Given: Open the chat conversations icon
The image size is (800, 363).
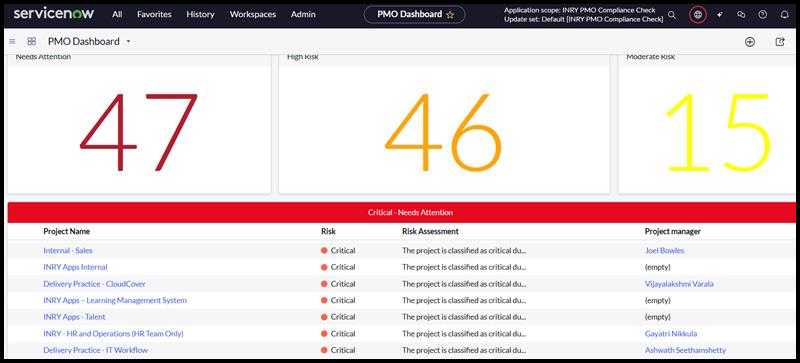Looking at the screenshot, I should [x=741, y=15].
